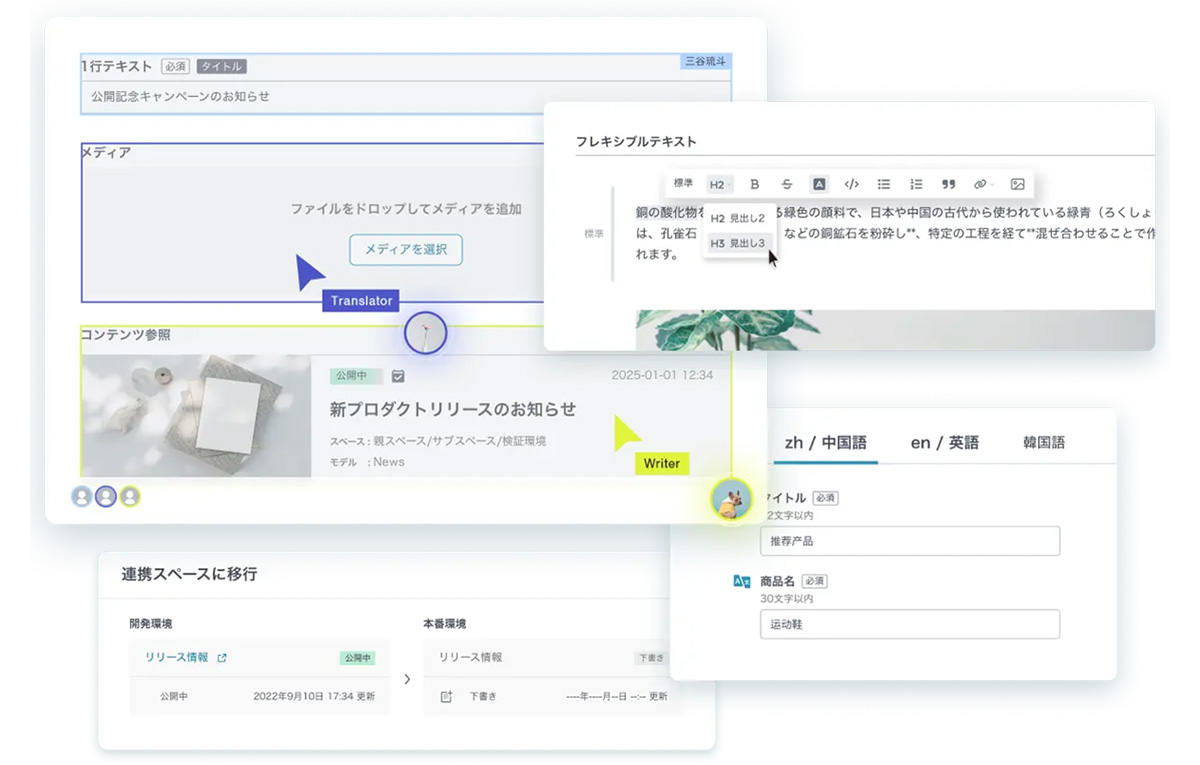Click the コンテンツ参照 section label
The width and height of the screenshot is (1200, 765).
tap(125, 335)
